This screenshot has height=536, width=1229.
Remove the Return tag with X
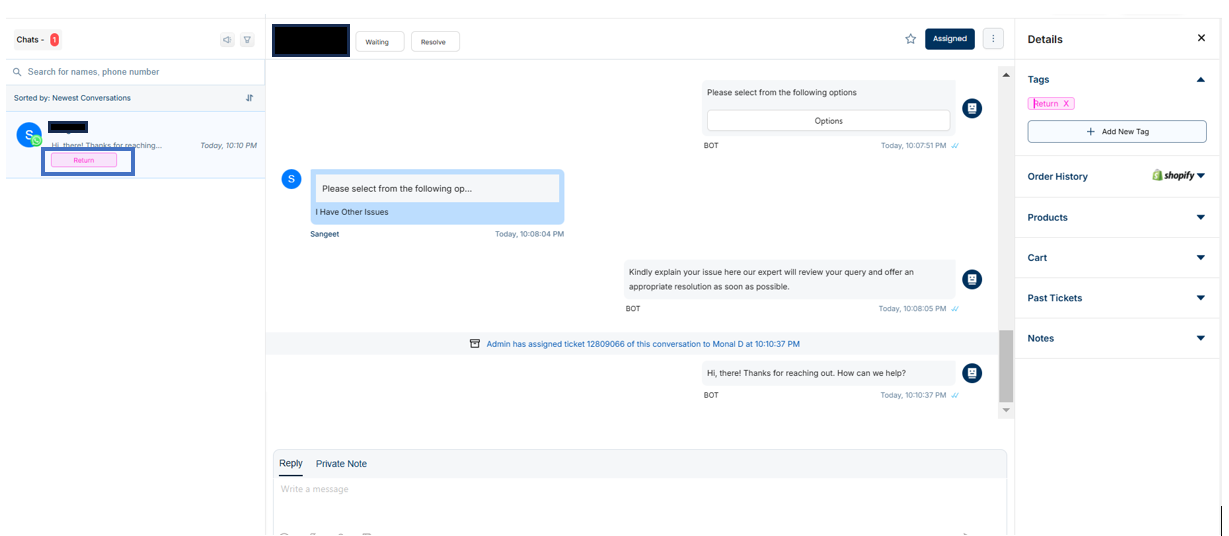coord(1066,104)
